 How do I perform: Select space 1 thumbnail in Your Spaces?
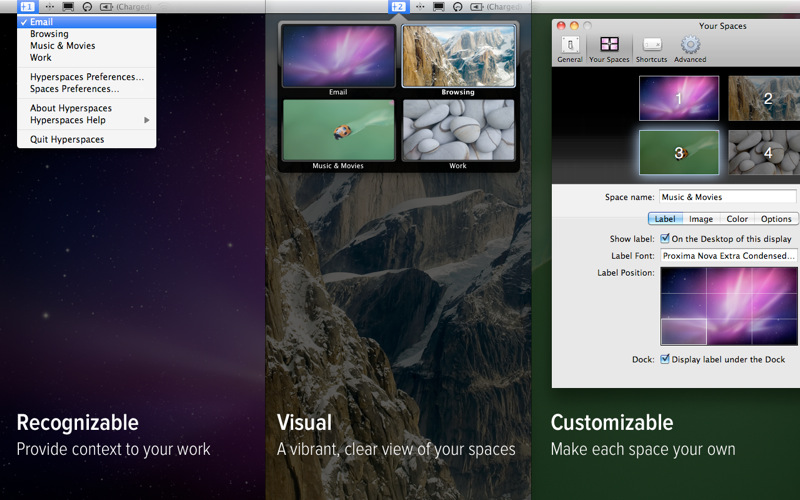point(679,98)
